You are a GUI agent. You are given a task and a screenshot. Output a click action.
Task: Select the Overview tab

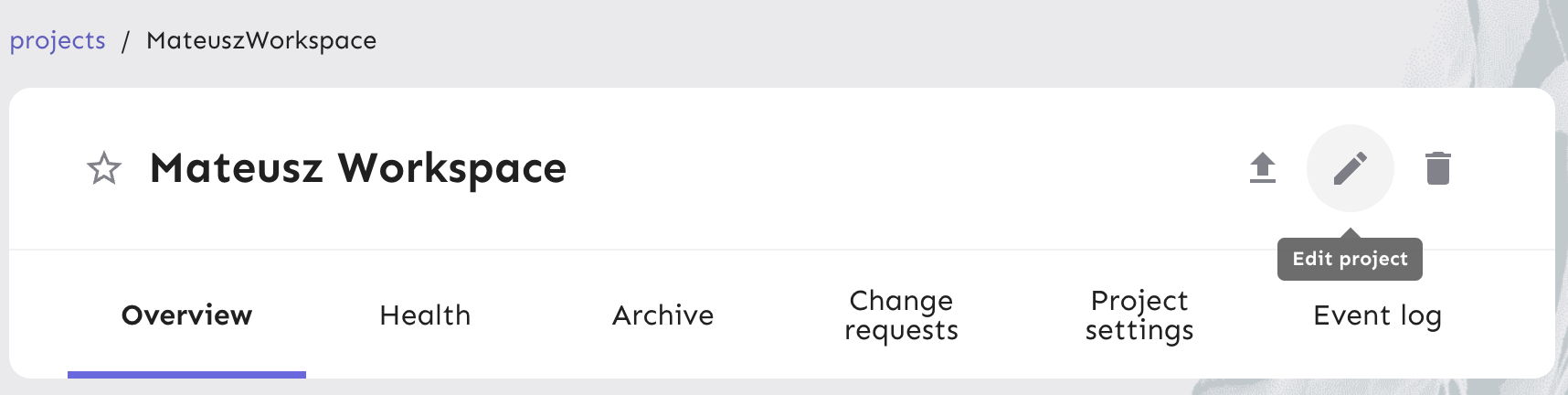[x=186, y=315]
